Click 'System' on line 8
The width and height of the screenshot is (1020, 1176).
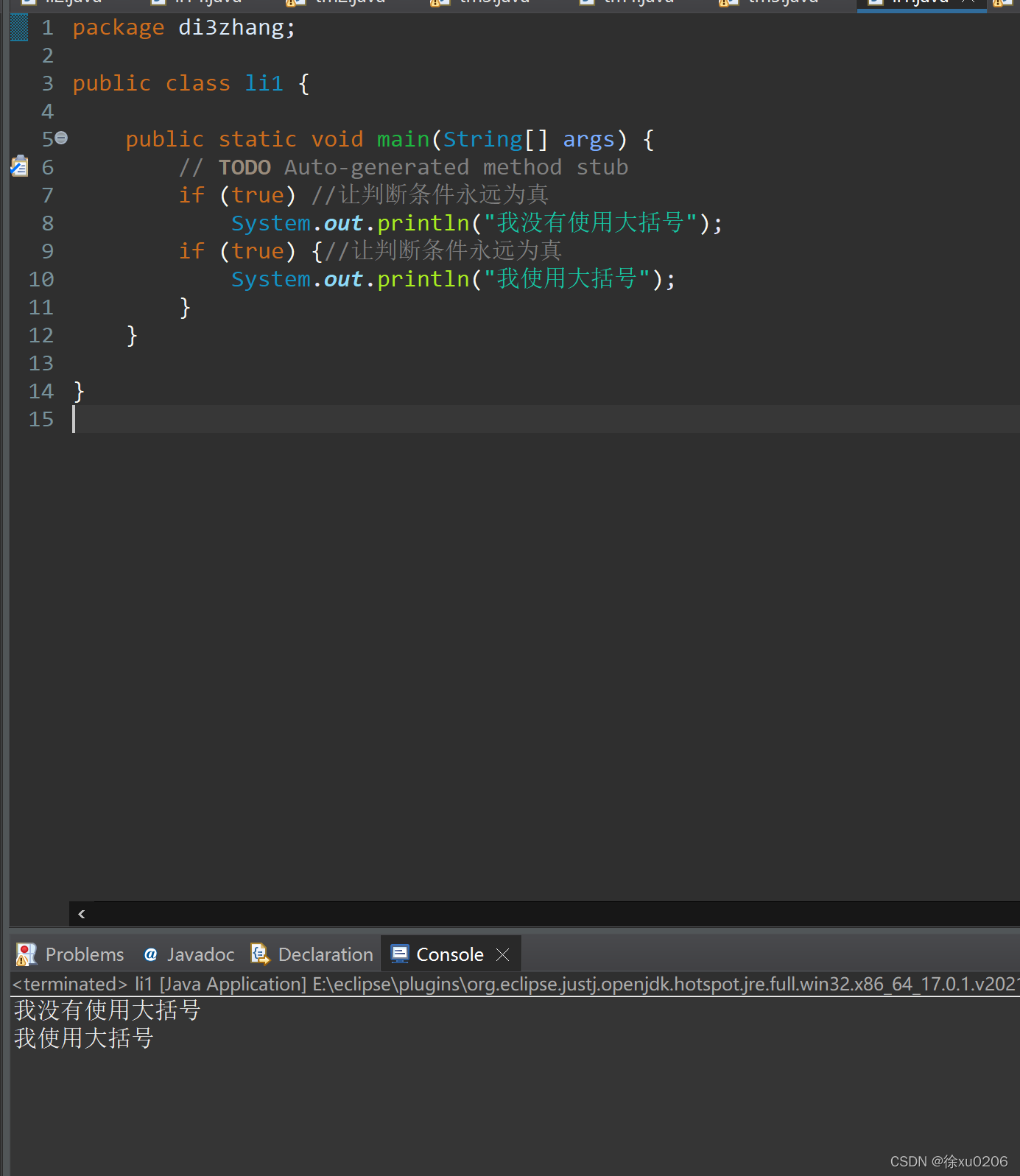tap(271, 223)
